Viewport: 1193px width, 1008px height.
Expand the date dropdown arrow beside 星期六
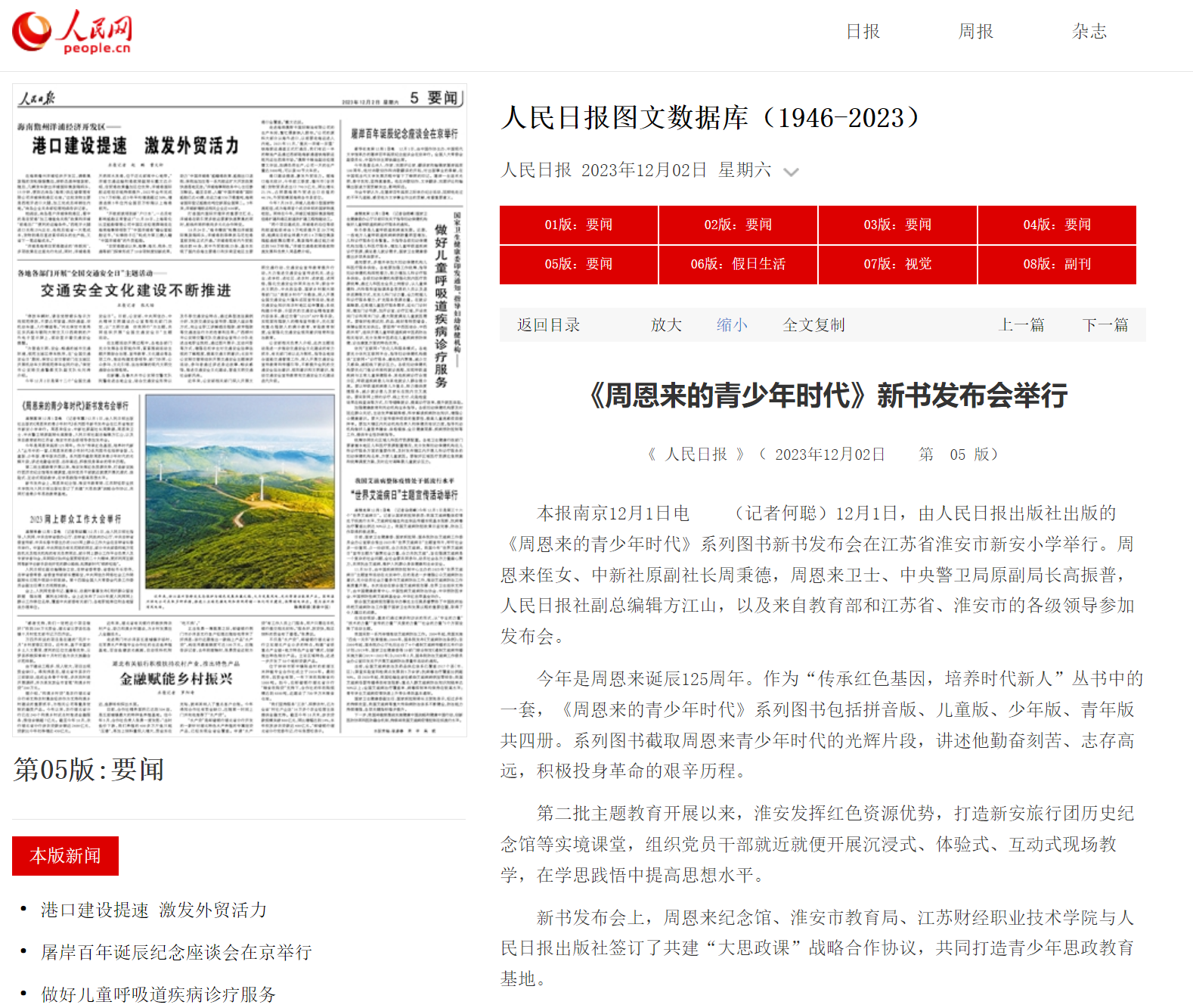tap(791, 172)
